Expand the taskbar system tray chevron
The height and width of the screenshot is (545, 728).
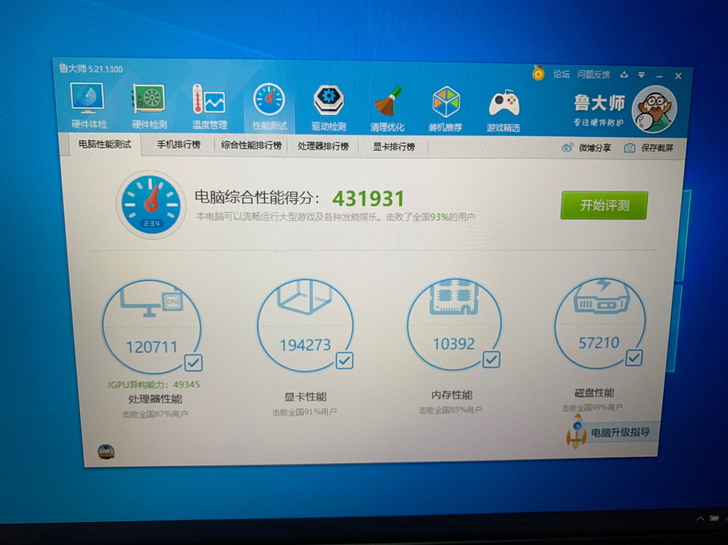click(x=700, y=519)
